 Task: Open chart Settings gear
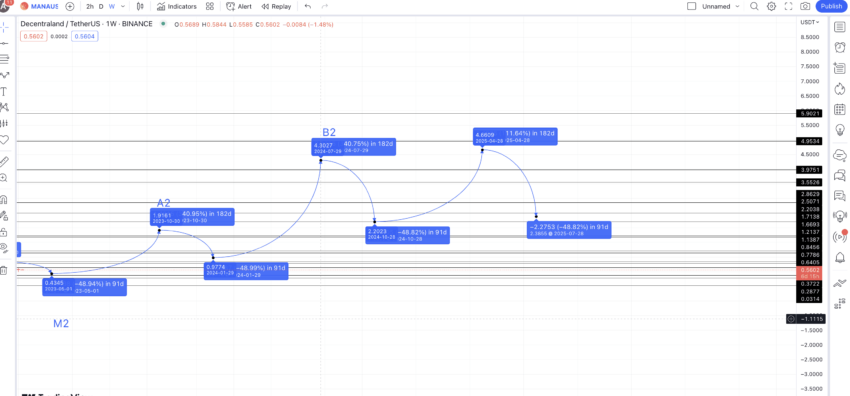(771, 7)
